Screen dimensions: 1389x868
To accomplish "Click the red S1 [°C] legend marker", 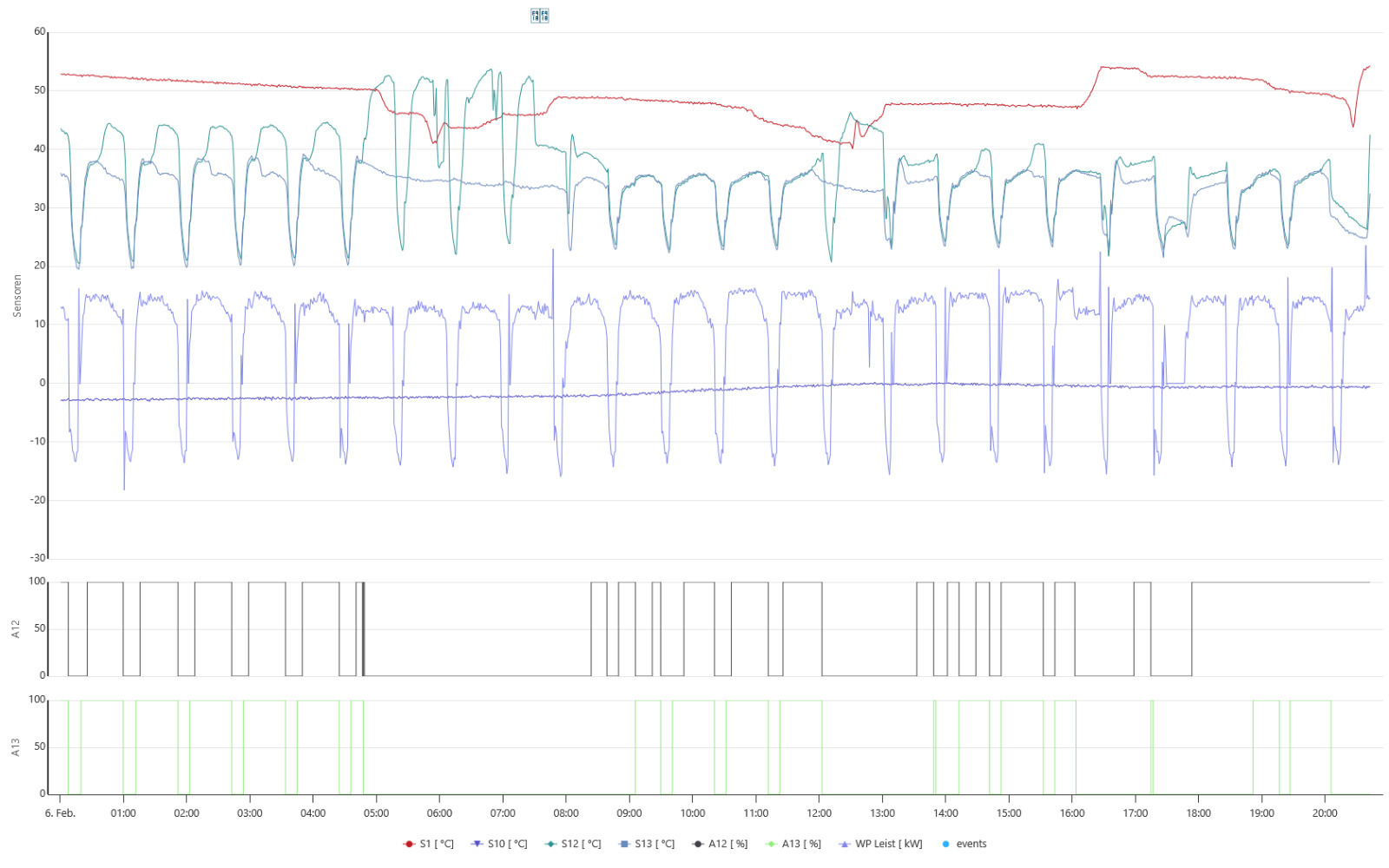I will click(409, 844).
